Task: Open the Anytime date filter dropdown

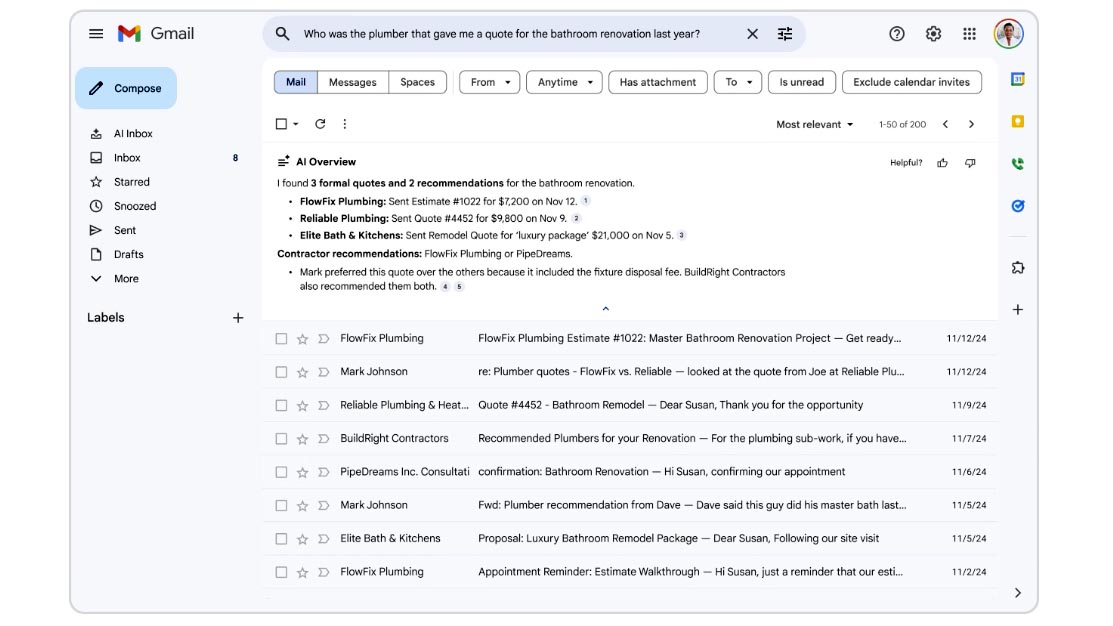Action: point(564,82)
